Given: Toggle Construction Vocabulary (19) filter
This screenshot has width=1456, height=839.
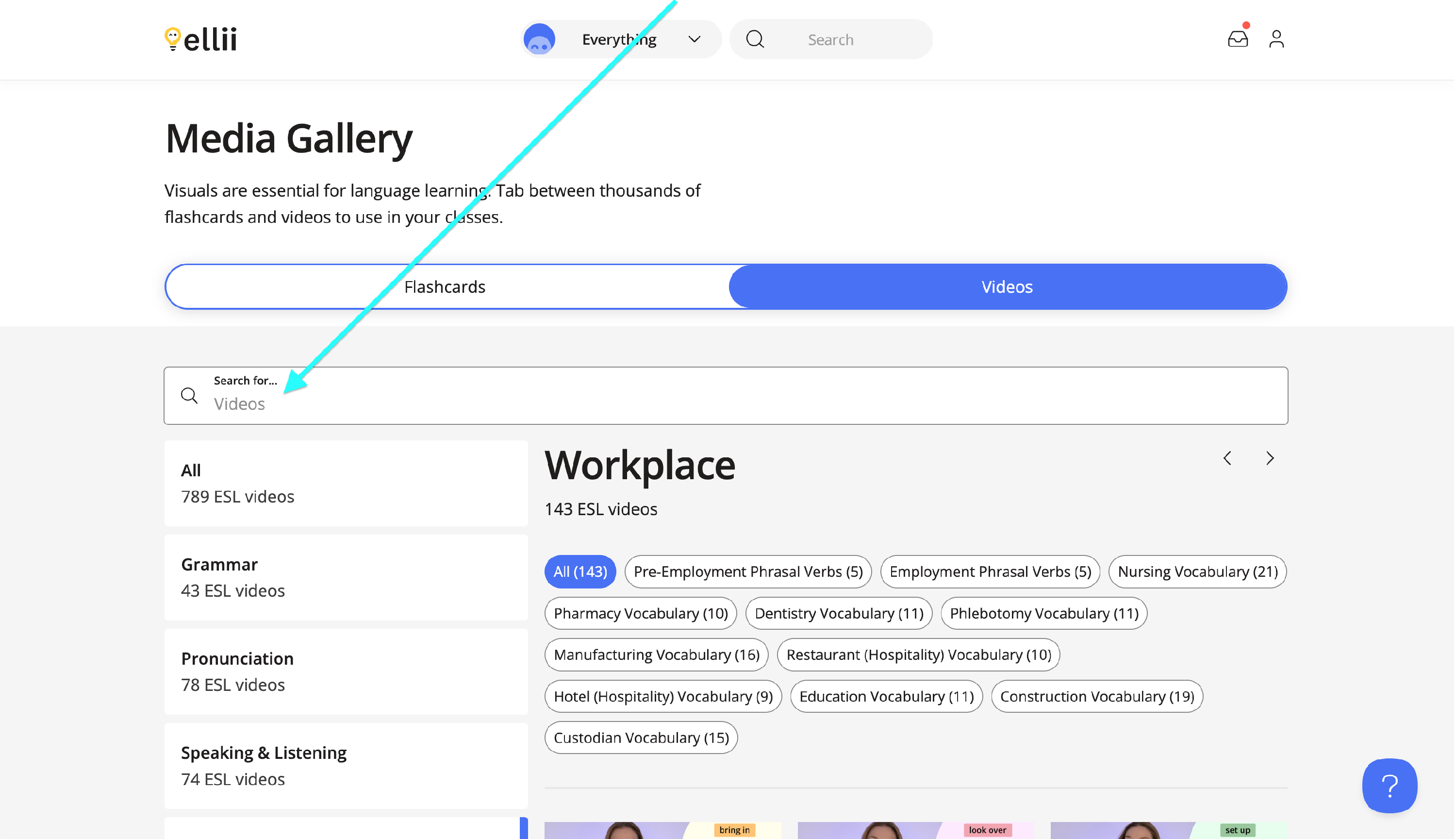Looking at the screenshot, I should tap(1098, 697).
